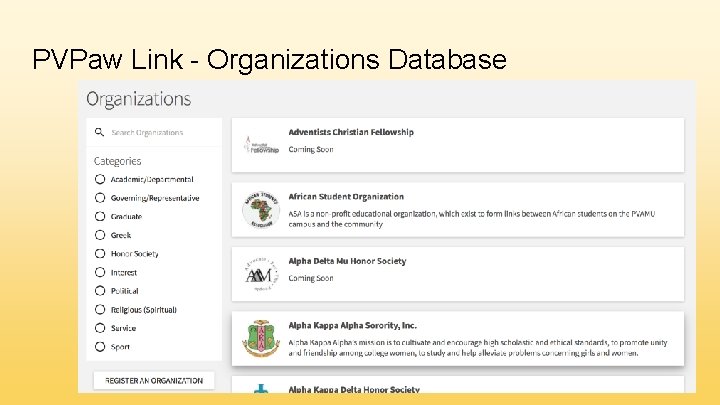Image resolution: width=720 pixels, height=405 pixels.
Task: Click the Categories heading
Action: pyautogui.click(x=118, y=161)
